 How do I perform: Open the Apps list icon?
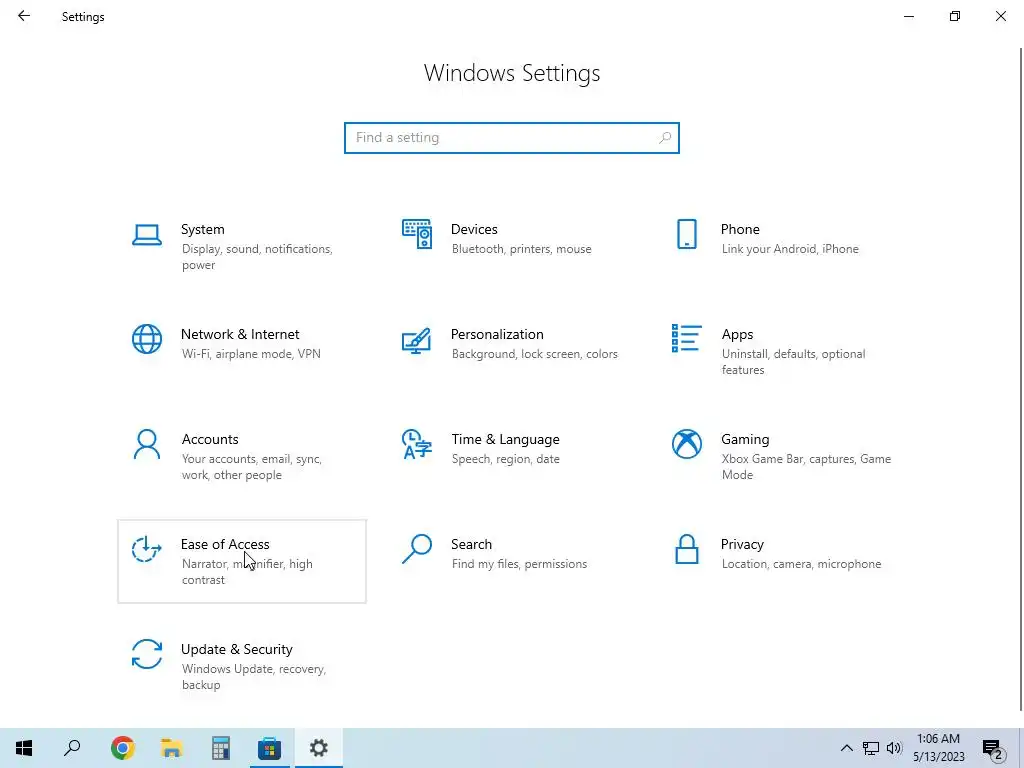click(x=686, y=338)
